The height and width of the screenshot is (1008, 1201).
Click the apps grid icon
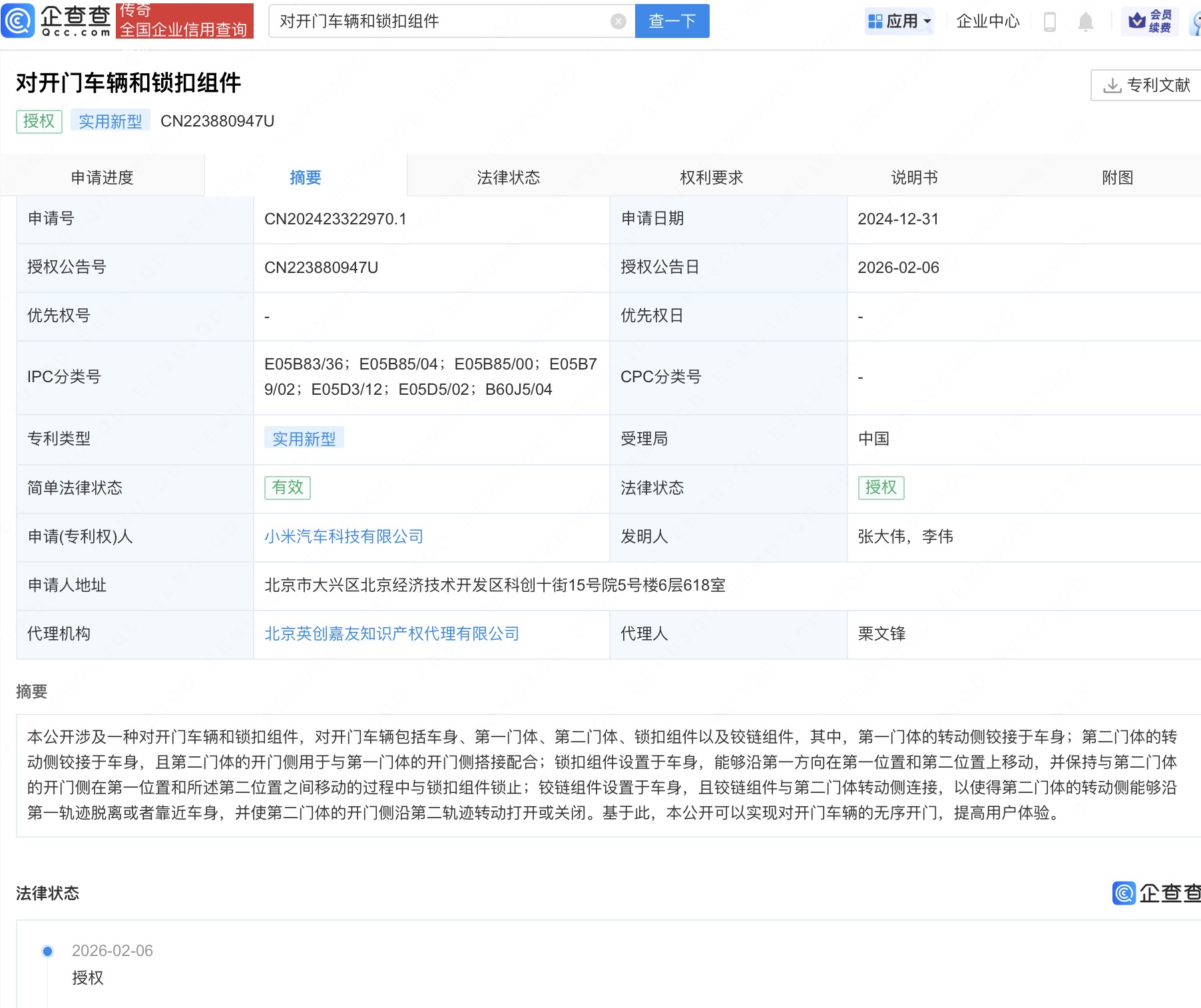(875, 21)
